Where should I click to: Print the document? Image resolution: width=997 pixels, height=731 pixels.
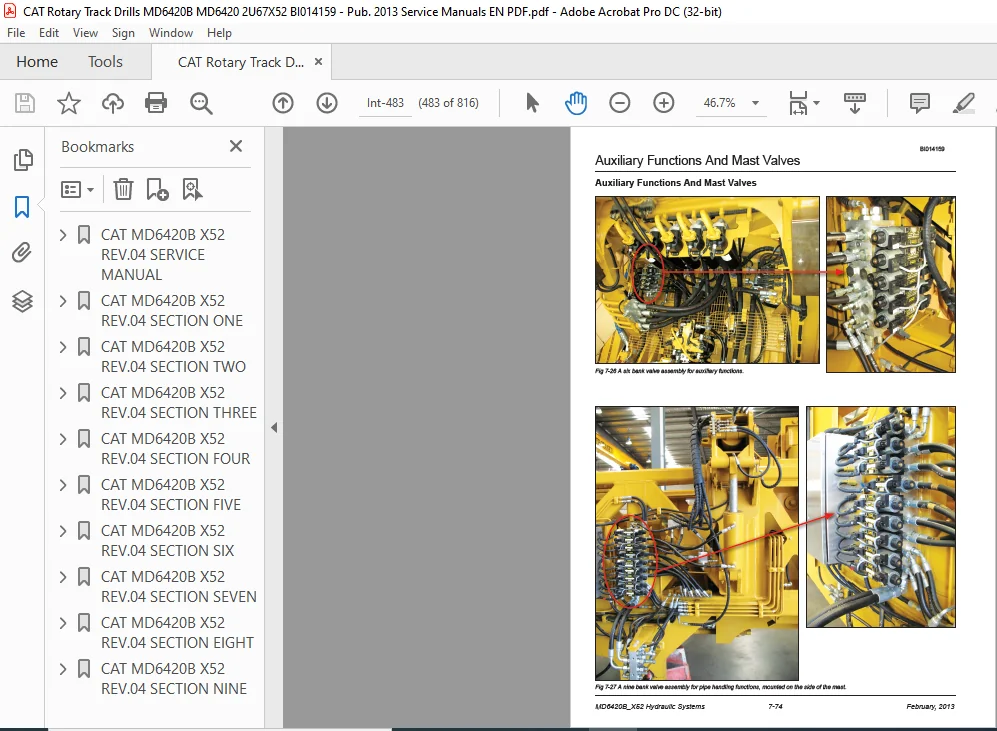pyautogui.click(x=156, y=103)
